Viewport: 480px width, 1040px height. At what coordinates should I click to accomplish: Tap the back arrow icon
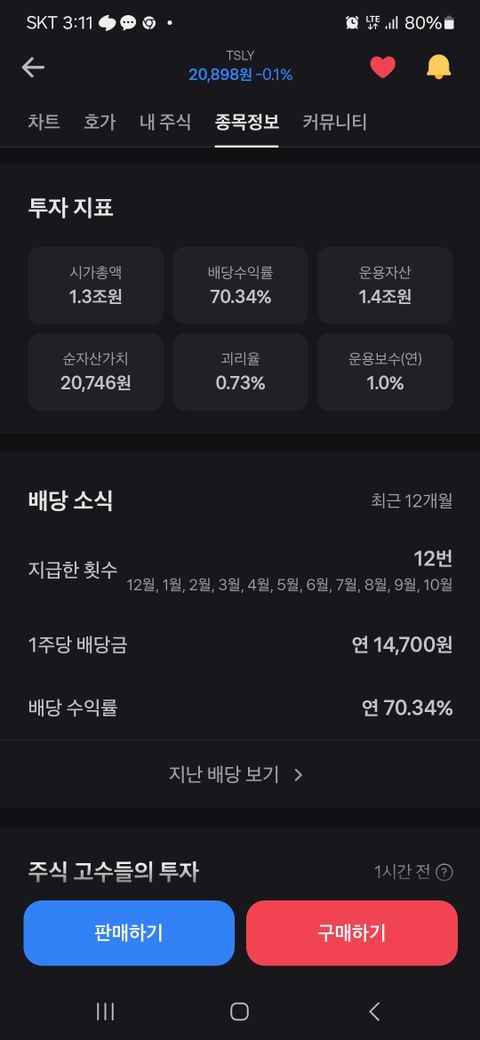[x=33, y=67]
